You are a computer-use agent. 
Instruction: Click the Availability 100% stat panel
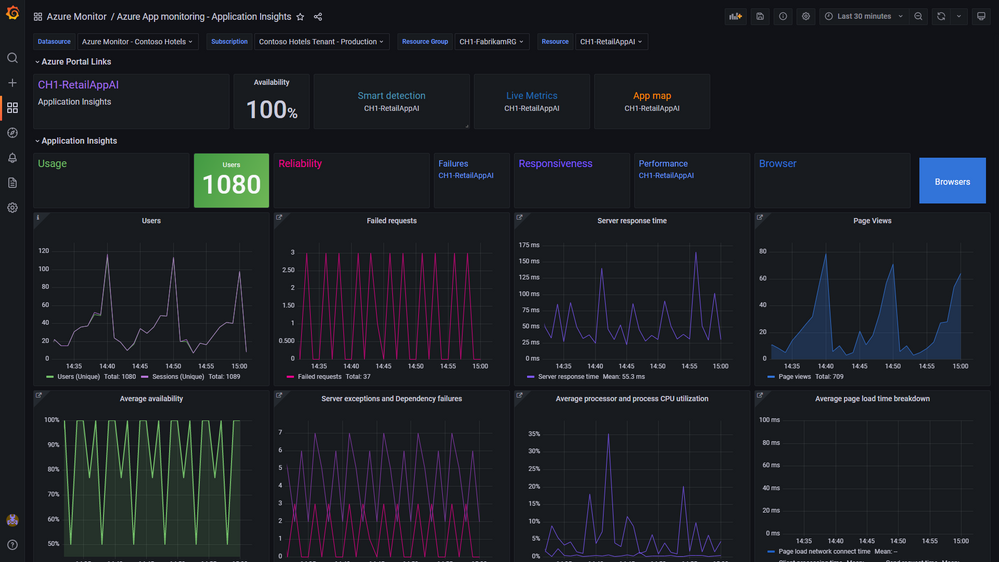(271, 102)
